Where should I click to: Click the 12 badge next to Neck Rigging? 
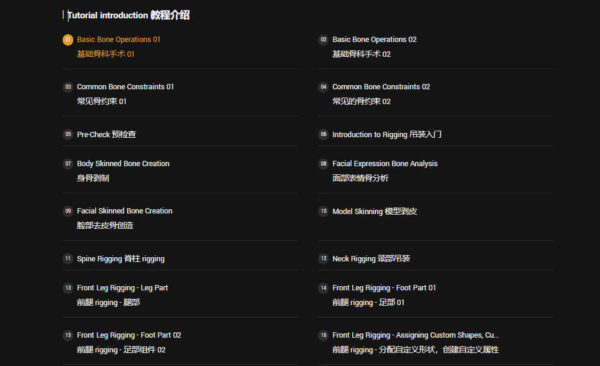tap(323, 258)
